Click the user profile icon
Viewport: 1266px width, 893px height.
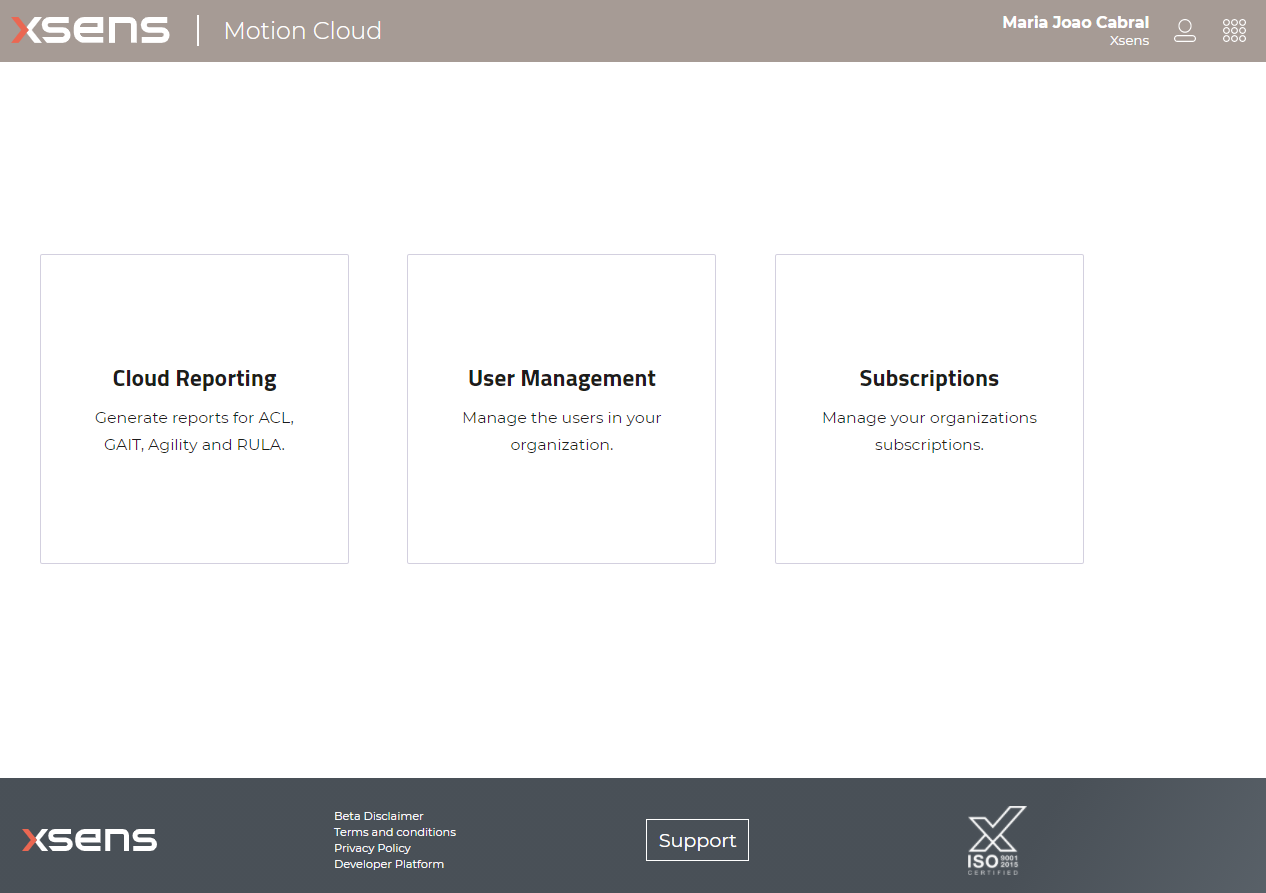[1184, 31]
